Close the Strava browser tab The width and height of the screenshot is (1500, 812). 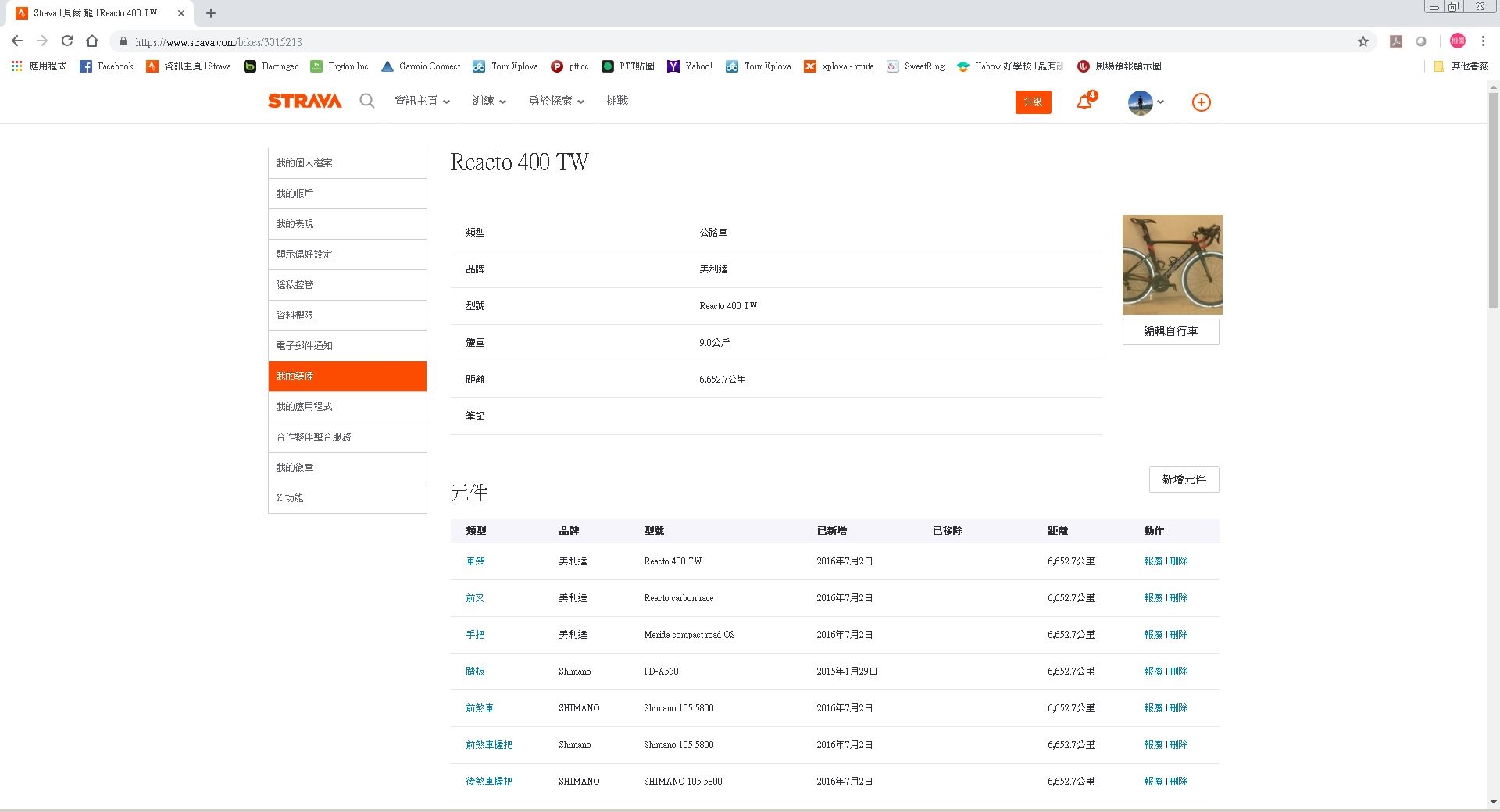tap(181, 13)
